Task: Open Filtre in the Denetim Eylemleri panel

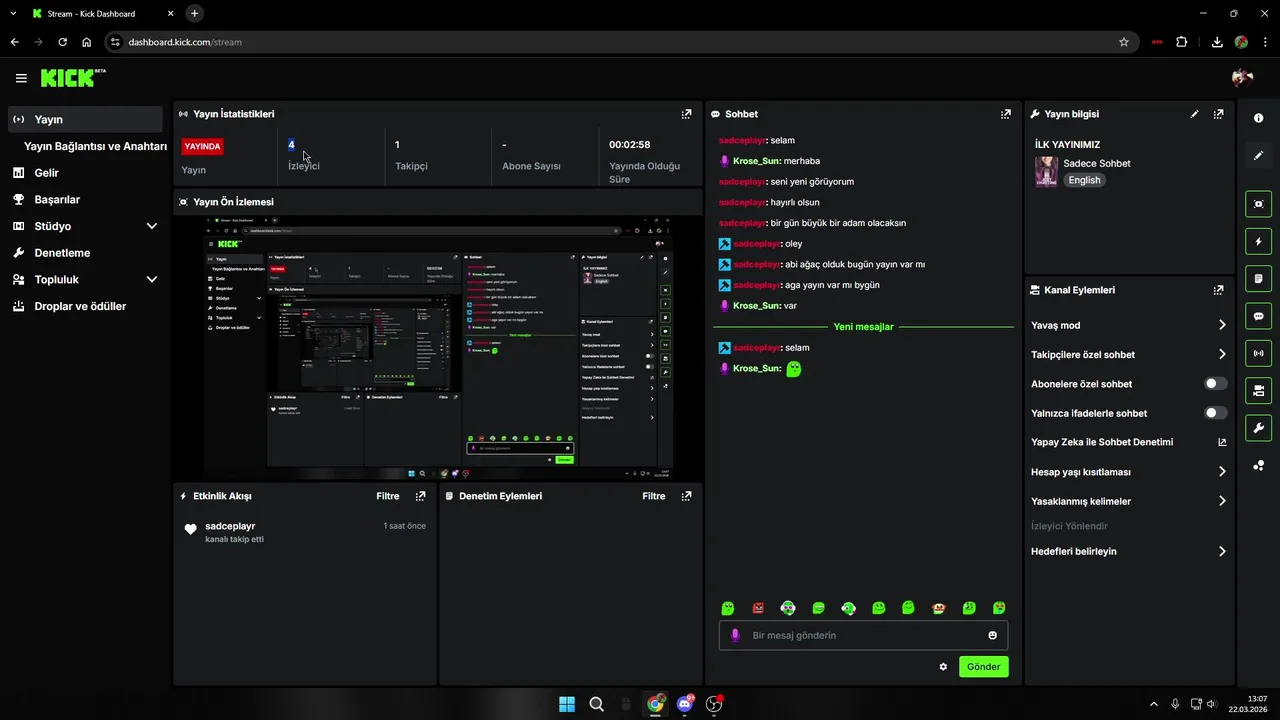Action: point(654,496)
